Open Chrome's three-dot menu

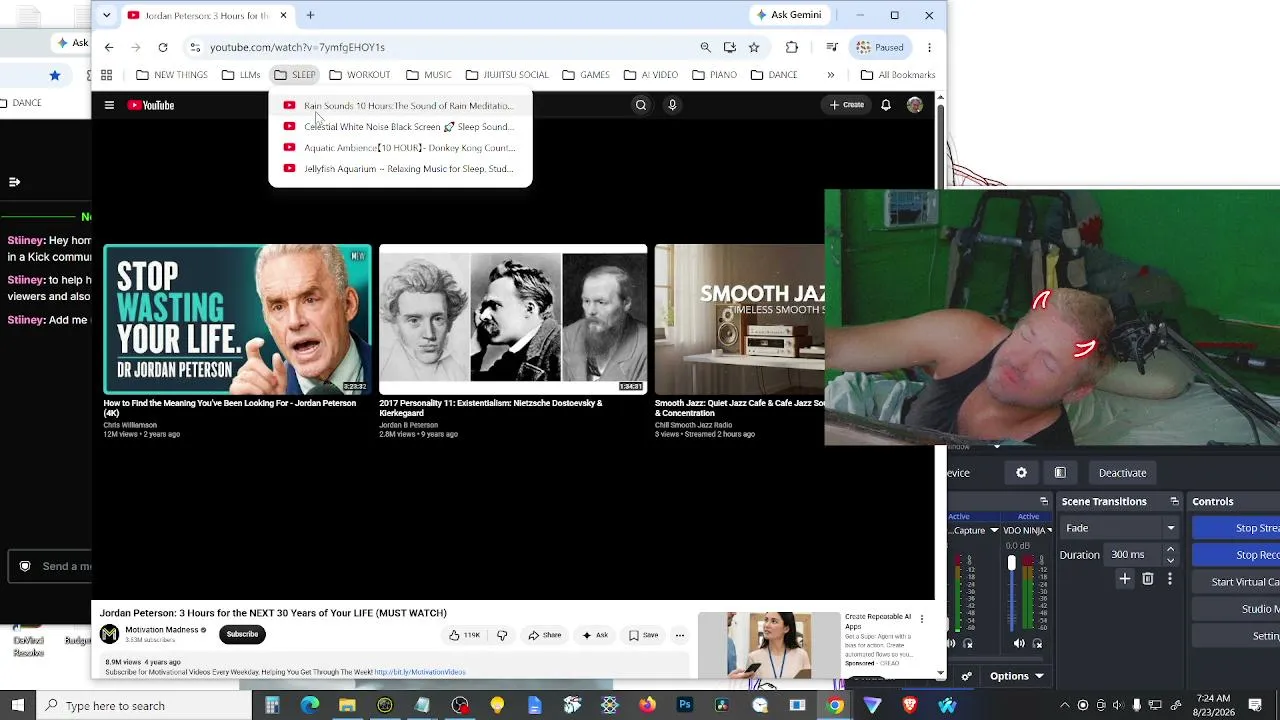(x=929, y=47)
